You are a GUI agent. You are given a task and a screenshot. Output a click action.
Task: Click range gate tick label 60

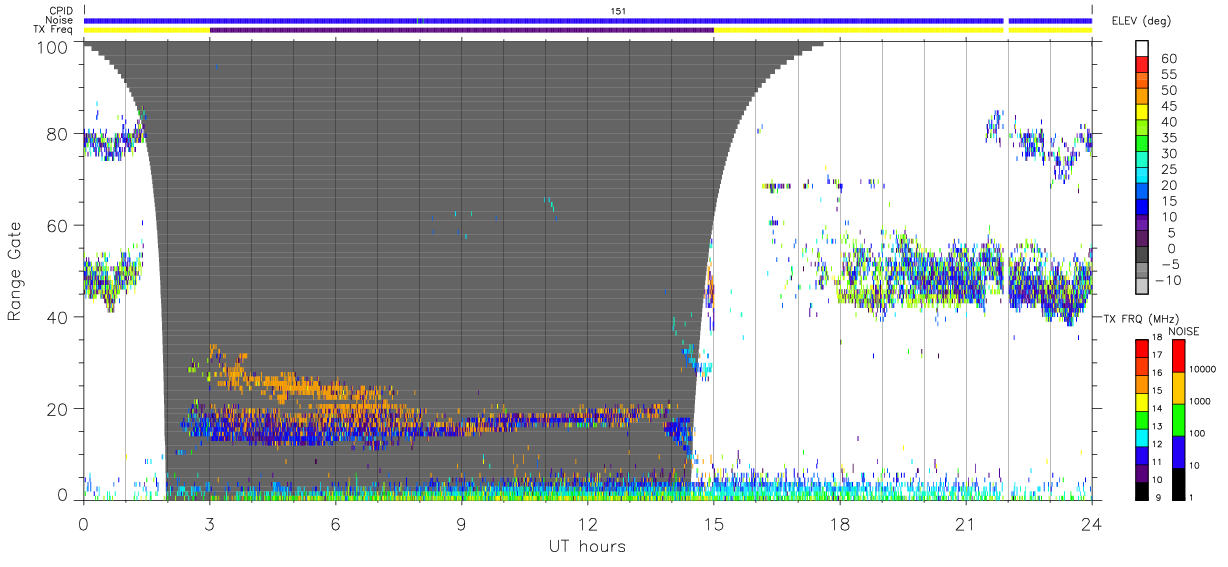(58, 226)
